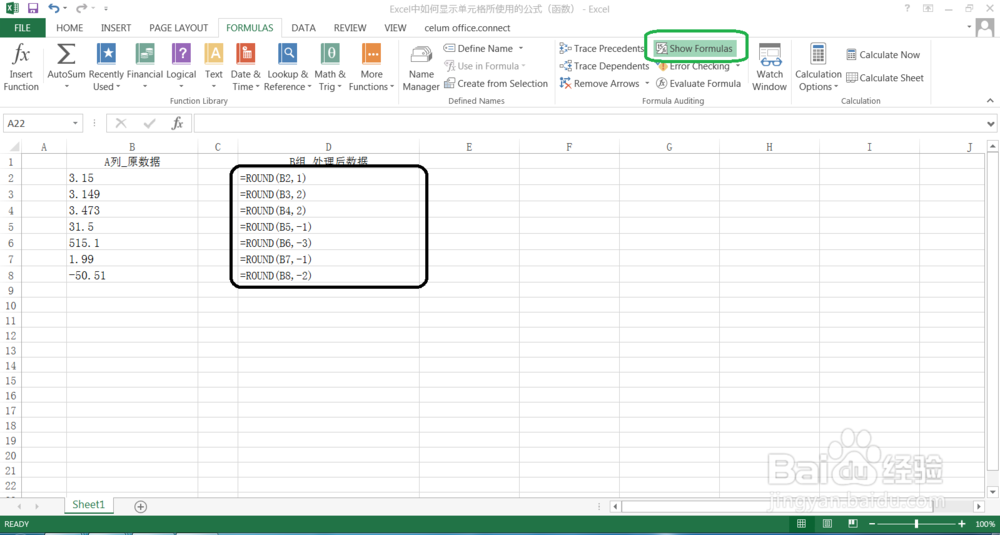
Task: Click cell with =ROUND(B5,-1)
Action: (x=328, y=226)
